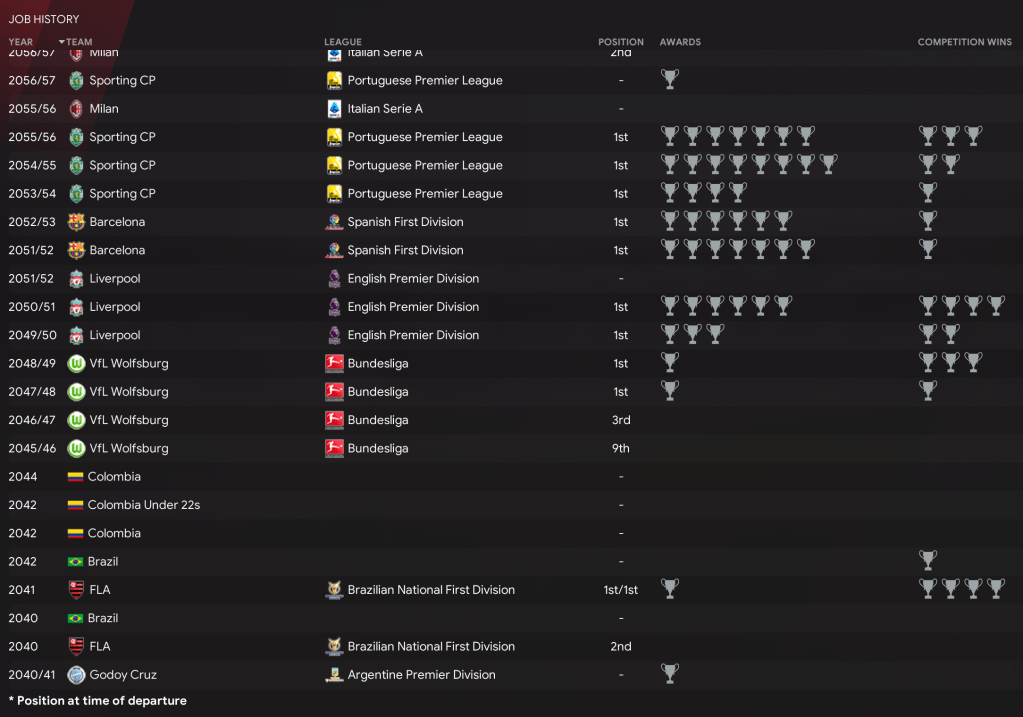The width and height of the screenshot is (1023, 717).
Task: Open the English Premier Division link for 2050/51
Action: click(x=413, y=307)
